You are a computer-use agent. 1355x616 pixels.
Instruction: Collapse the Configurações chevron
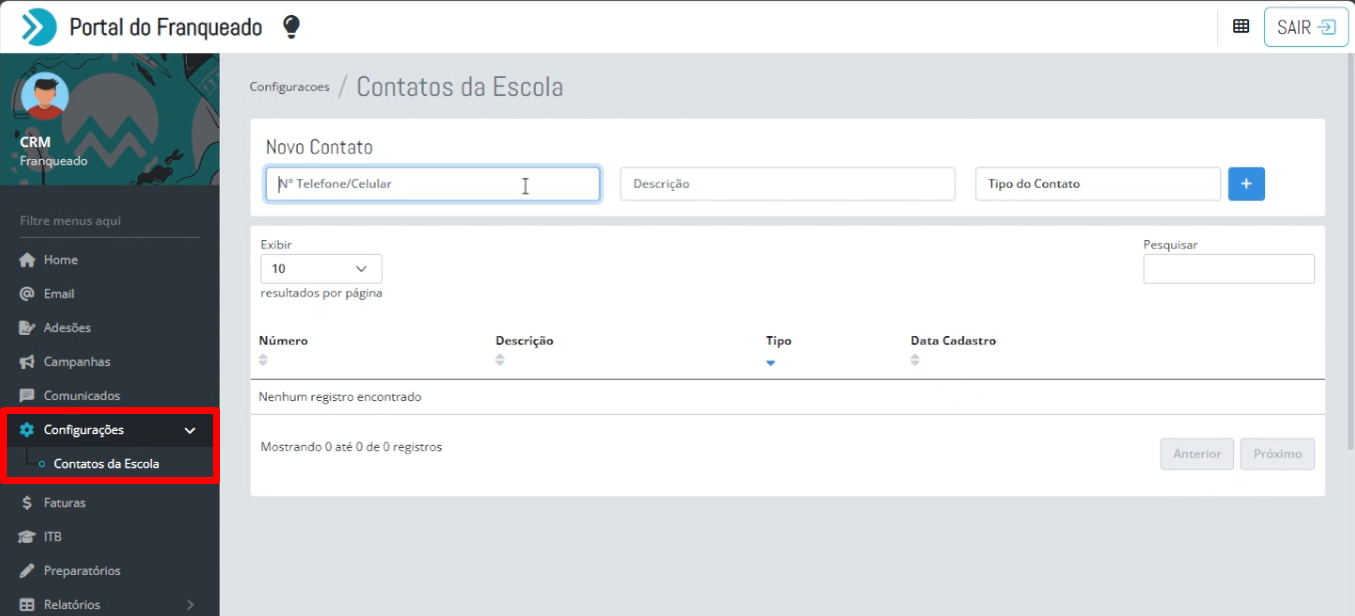point(190,431)
